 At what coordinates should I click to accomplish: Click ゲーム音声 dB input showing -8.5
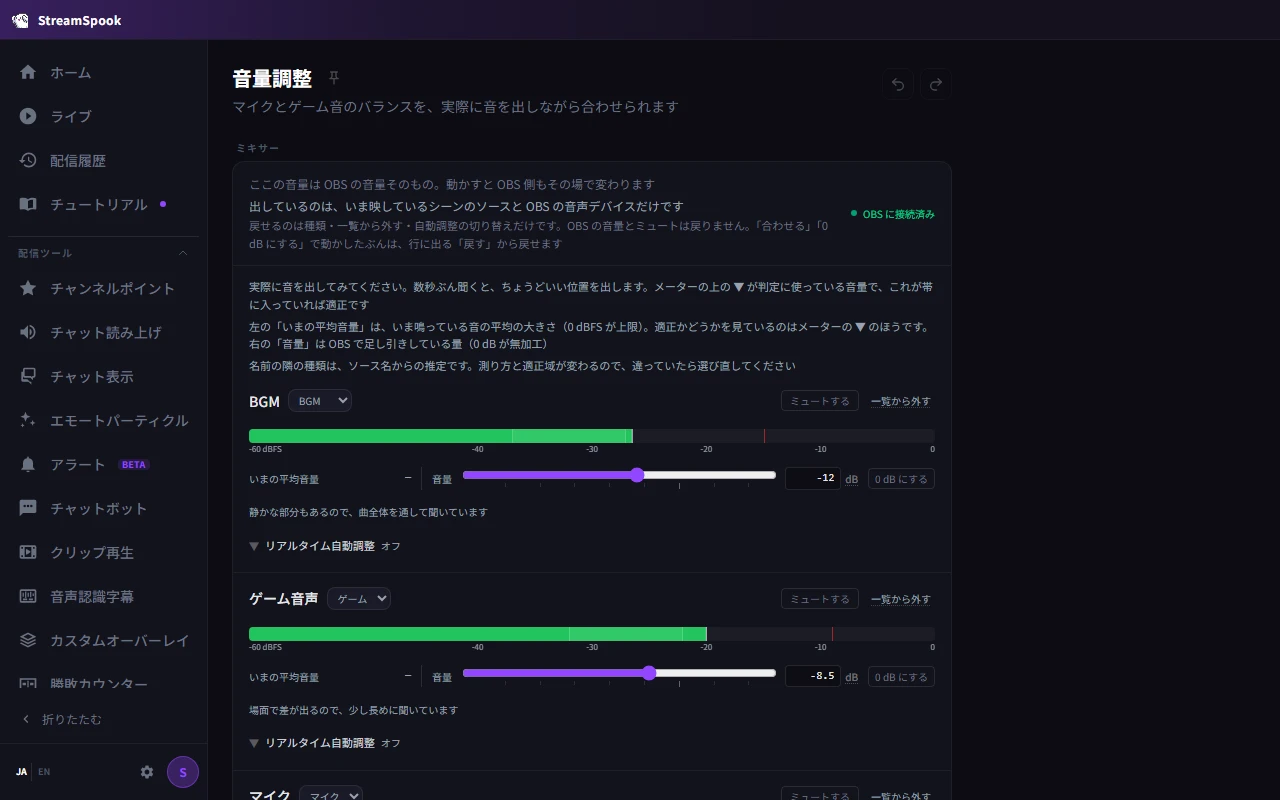coord(813,677)
